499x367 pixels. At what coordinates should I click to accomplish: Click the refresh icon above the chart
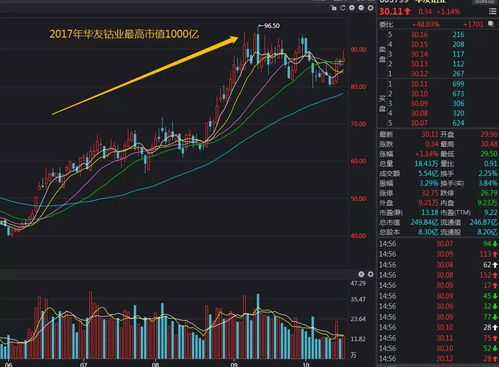tap(343, 8)
